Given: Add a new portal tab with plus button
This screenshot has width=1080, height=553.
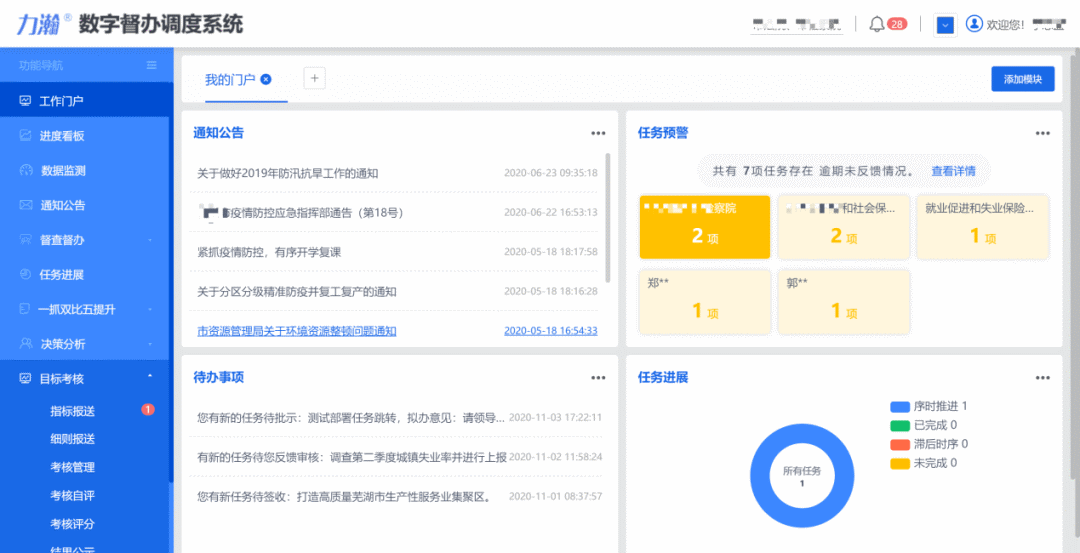Looking at the screenshot, I should 314,79.
